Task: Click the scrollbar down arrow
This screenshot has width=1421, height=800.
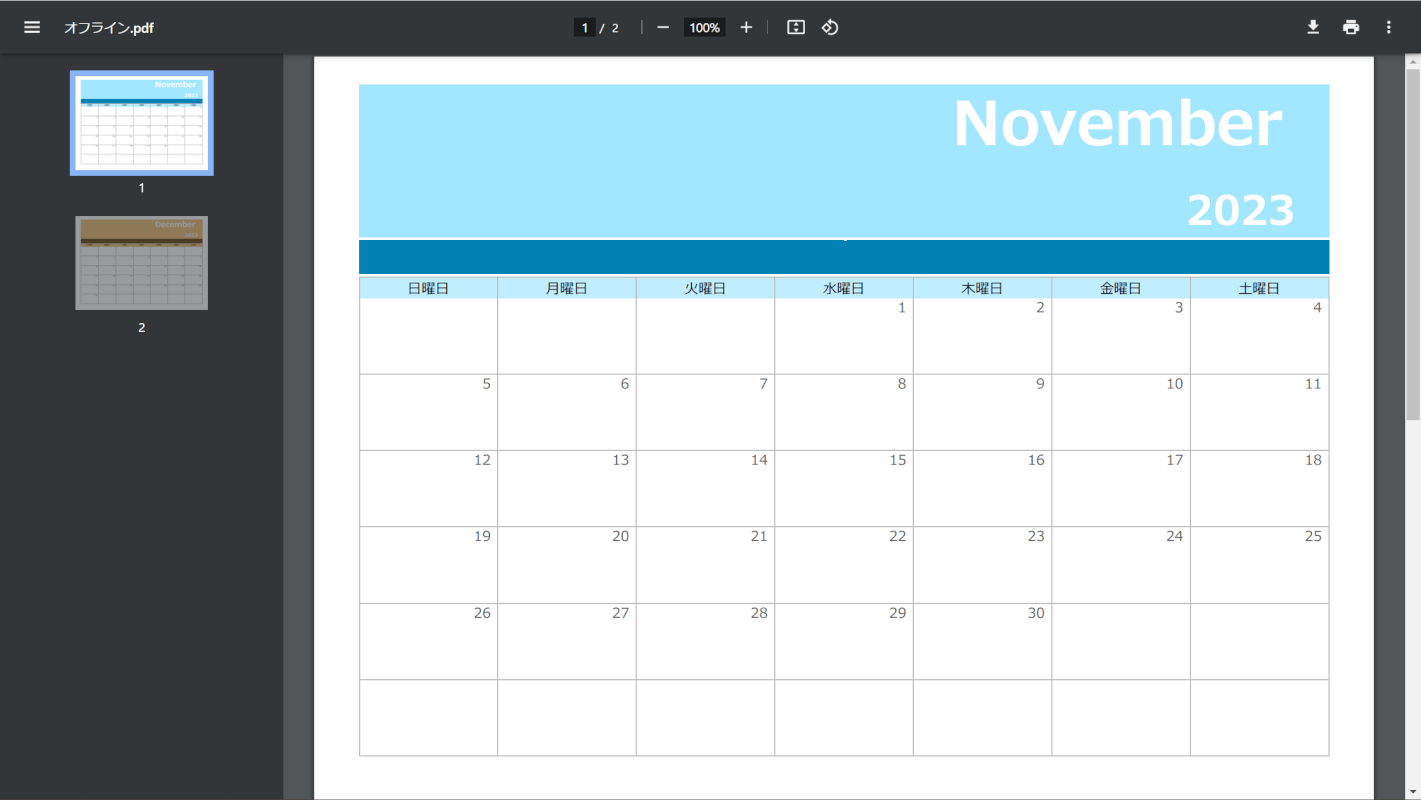Action: (1413, 792)
